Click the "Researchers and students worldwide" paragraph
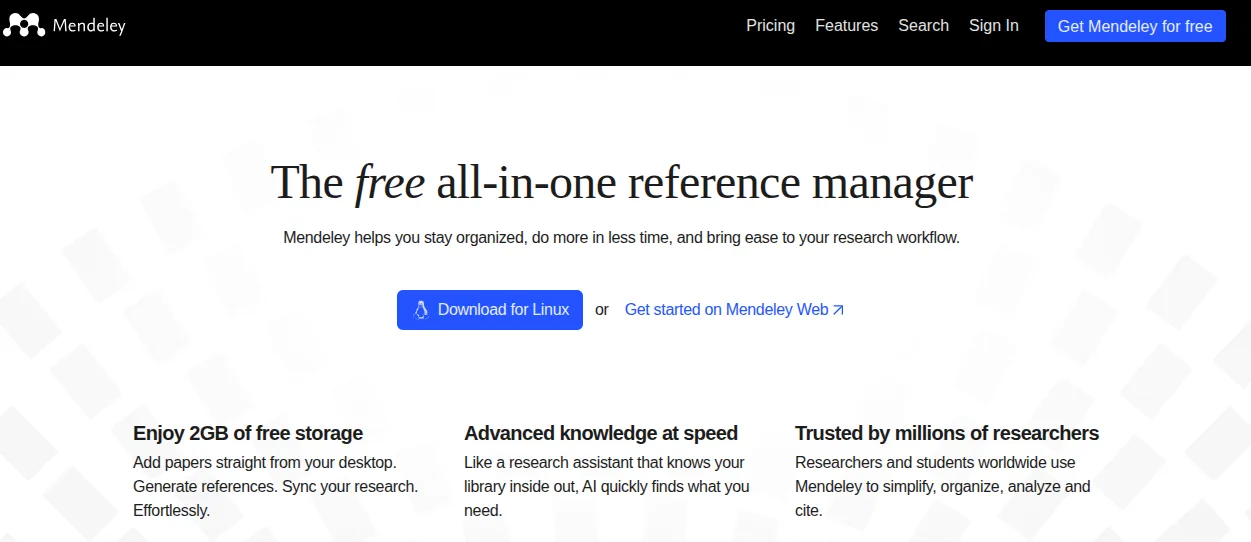The width and height of the screenshot is (1251, 542). (943, 487)
